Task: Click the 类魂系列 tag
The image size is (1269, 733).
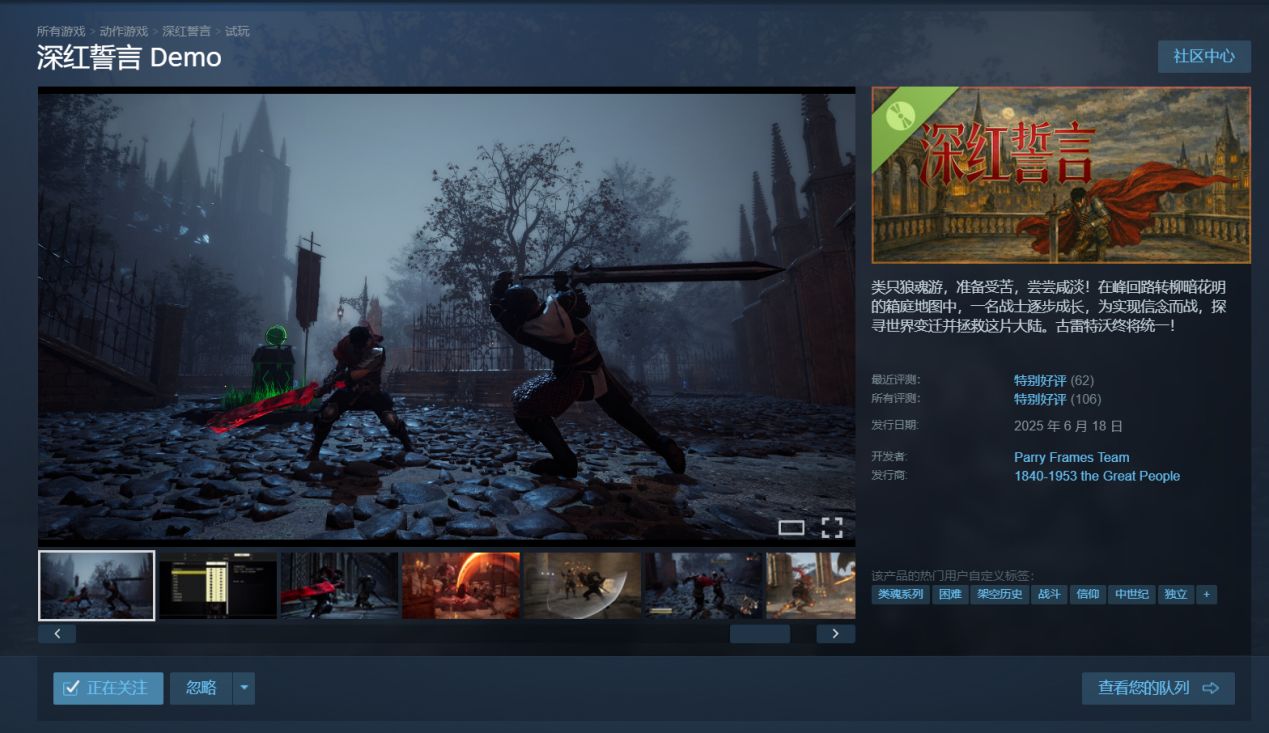Action: (900, 594)
